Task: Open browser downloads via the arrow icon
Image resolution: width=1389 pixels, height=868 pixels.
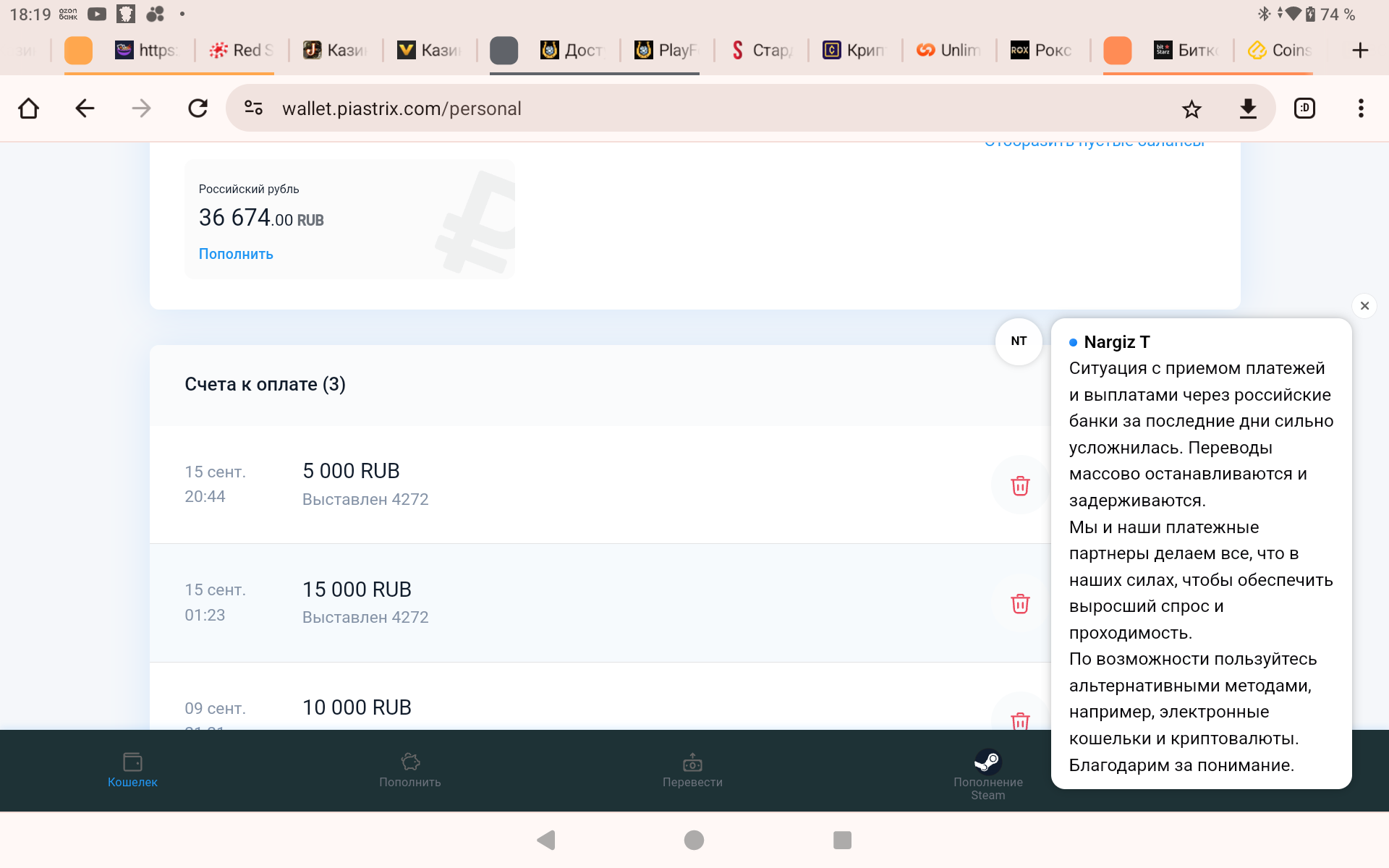Action: pyautogui.click(x=1248, y=109)
